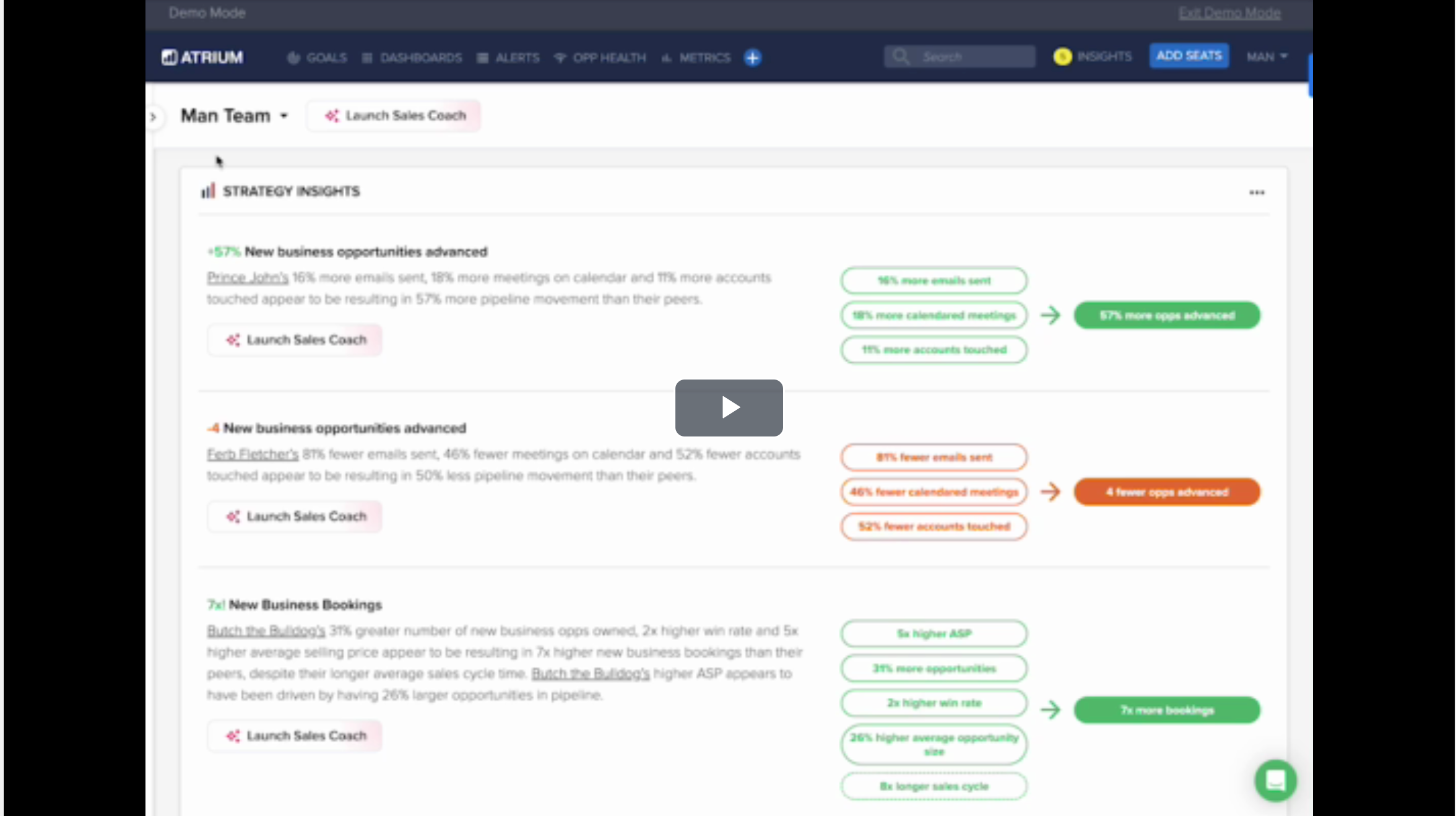Click the blue plus icon in navbar
The image size is (1456, 816).
click(x=752, y=58)
